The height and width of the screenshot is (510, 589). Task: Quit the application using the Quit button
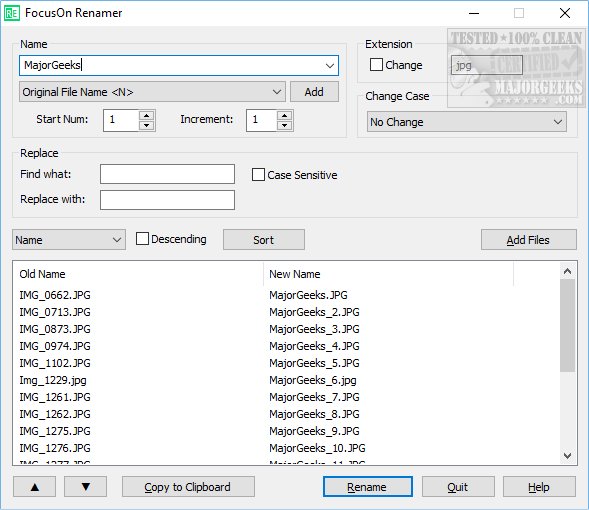[x=458, y=487]
